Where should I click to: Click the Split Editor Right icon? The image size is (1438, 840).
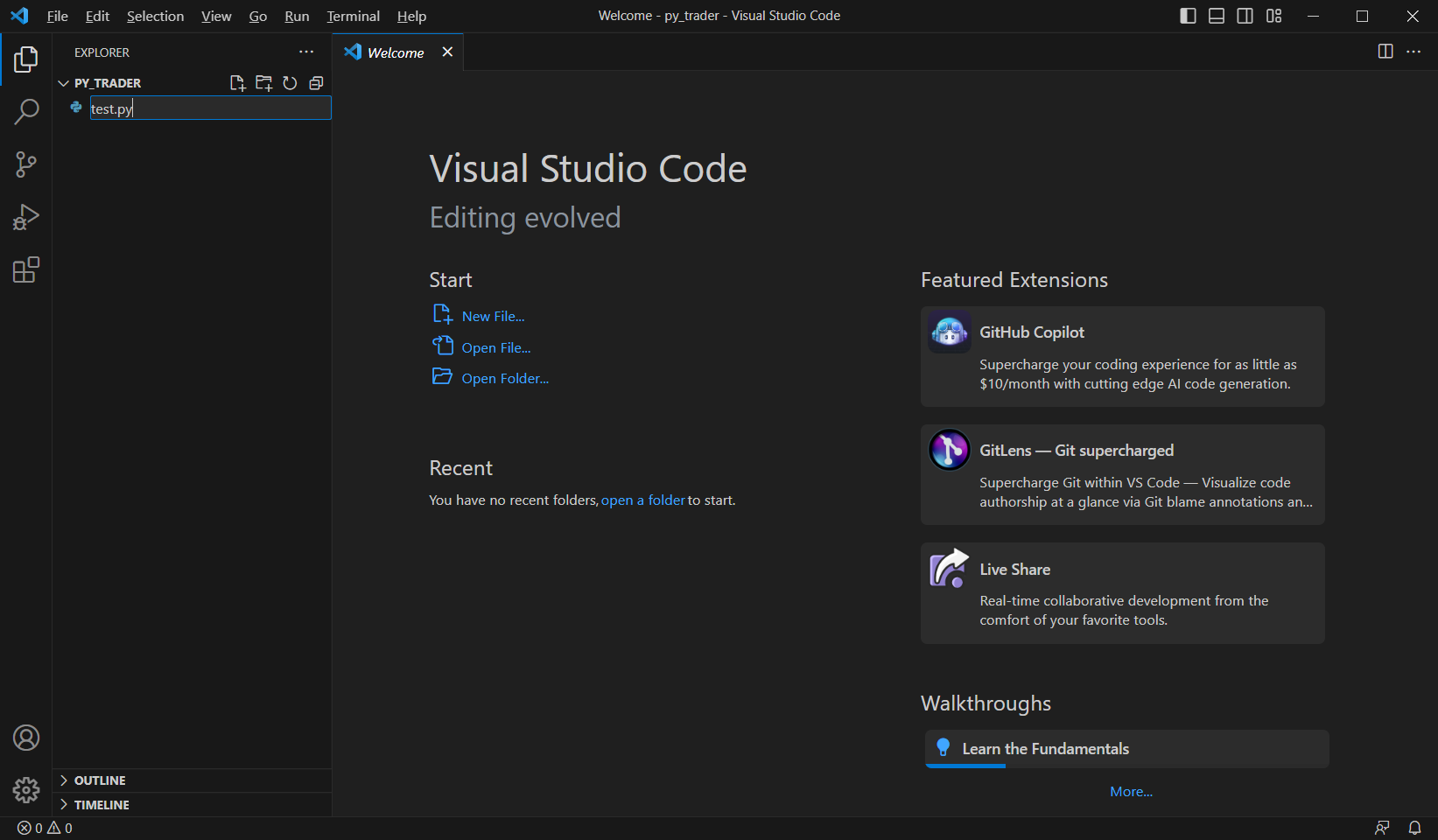1385,52
